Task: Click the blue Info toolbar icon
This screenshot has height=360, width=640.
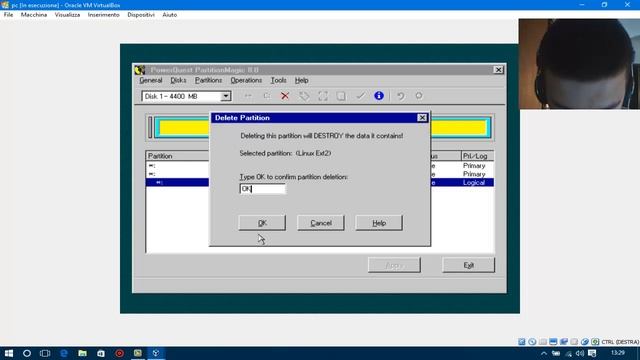Action: [x=379, y=96]
